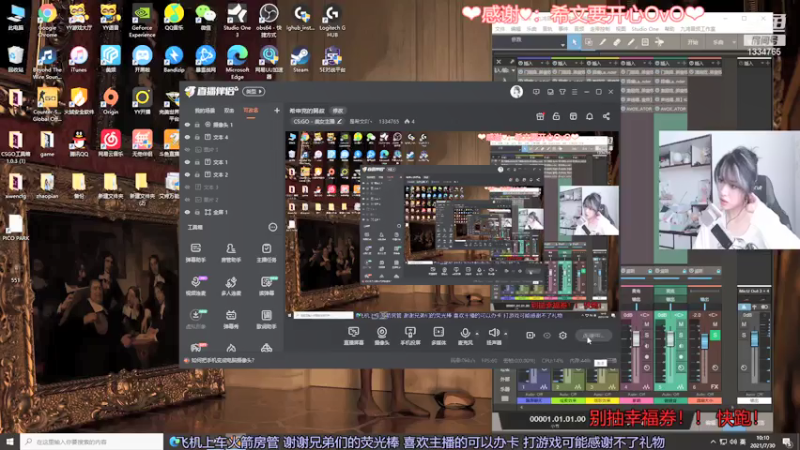Hide the 文本 2 source eye icon
Viewport: 800px width, 450px height.
[x=187, y=174]
